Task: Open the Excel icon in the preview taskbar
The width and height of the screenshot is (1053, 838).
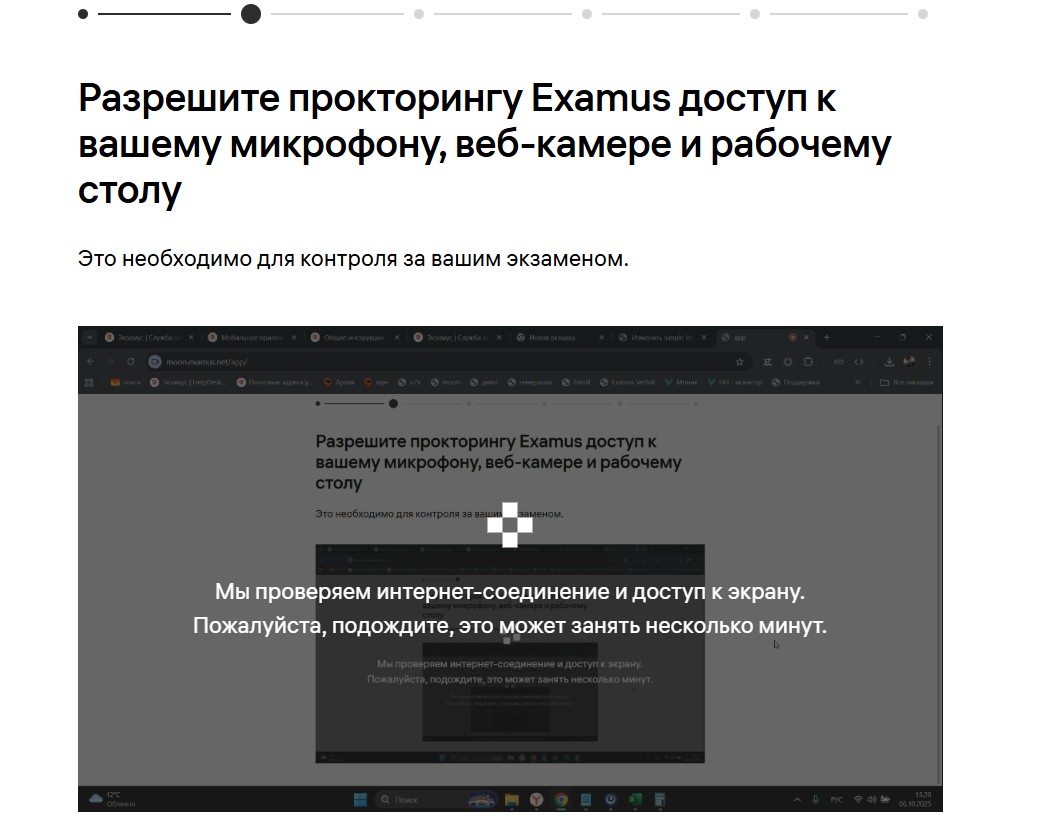Action: 634,800
